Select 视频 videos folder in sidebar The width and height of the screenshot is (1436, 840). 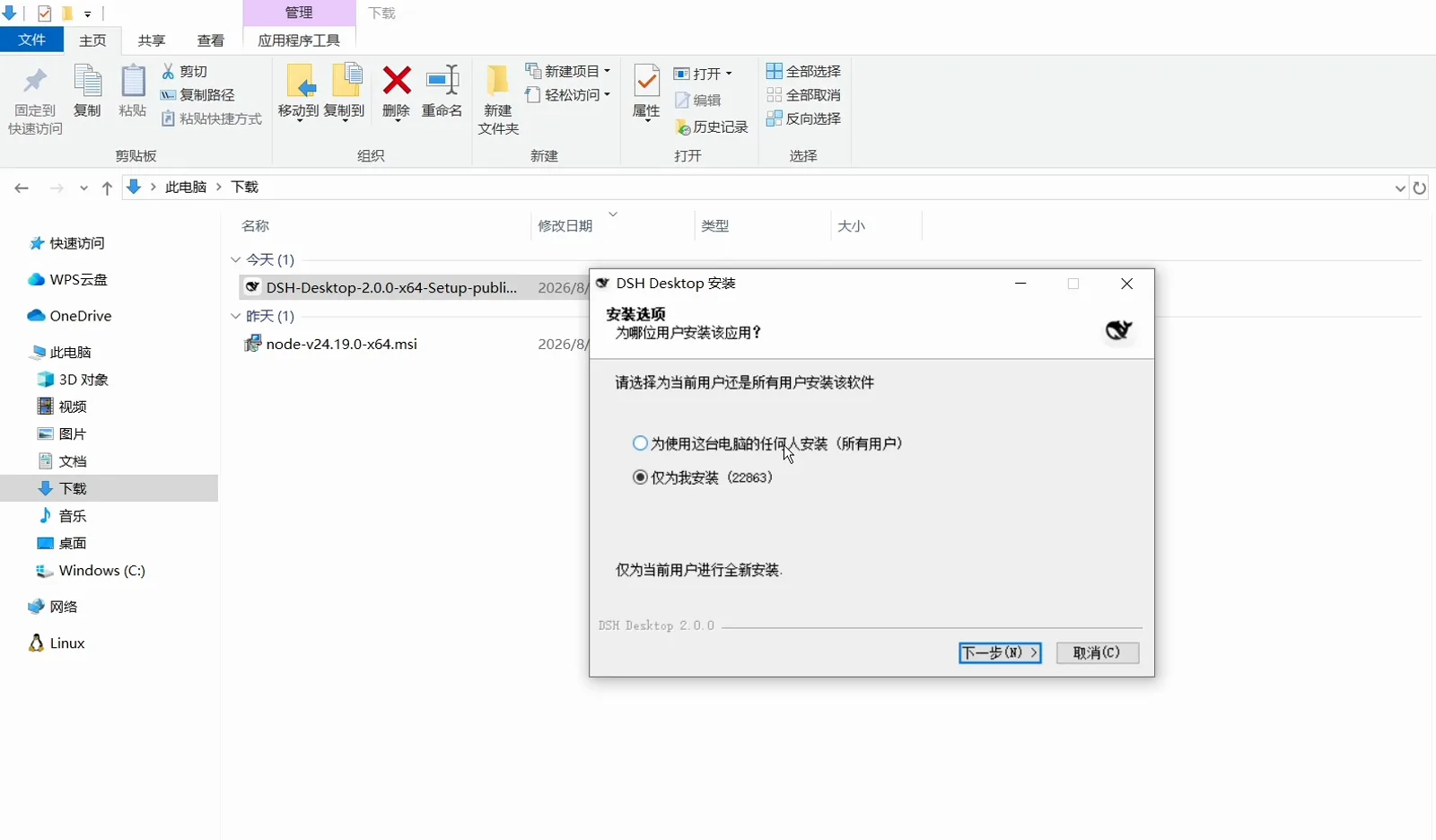62,407
